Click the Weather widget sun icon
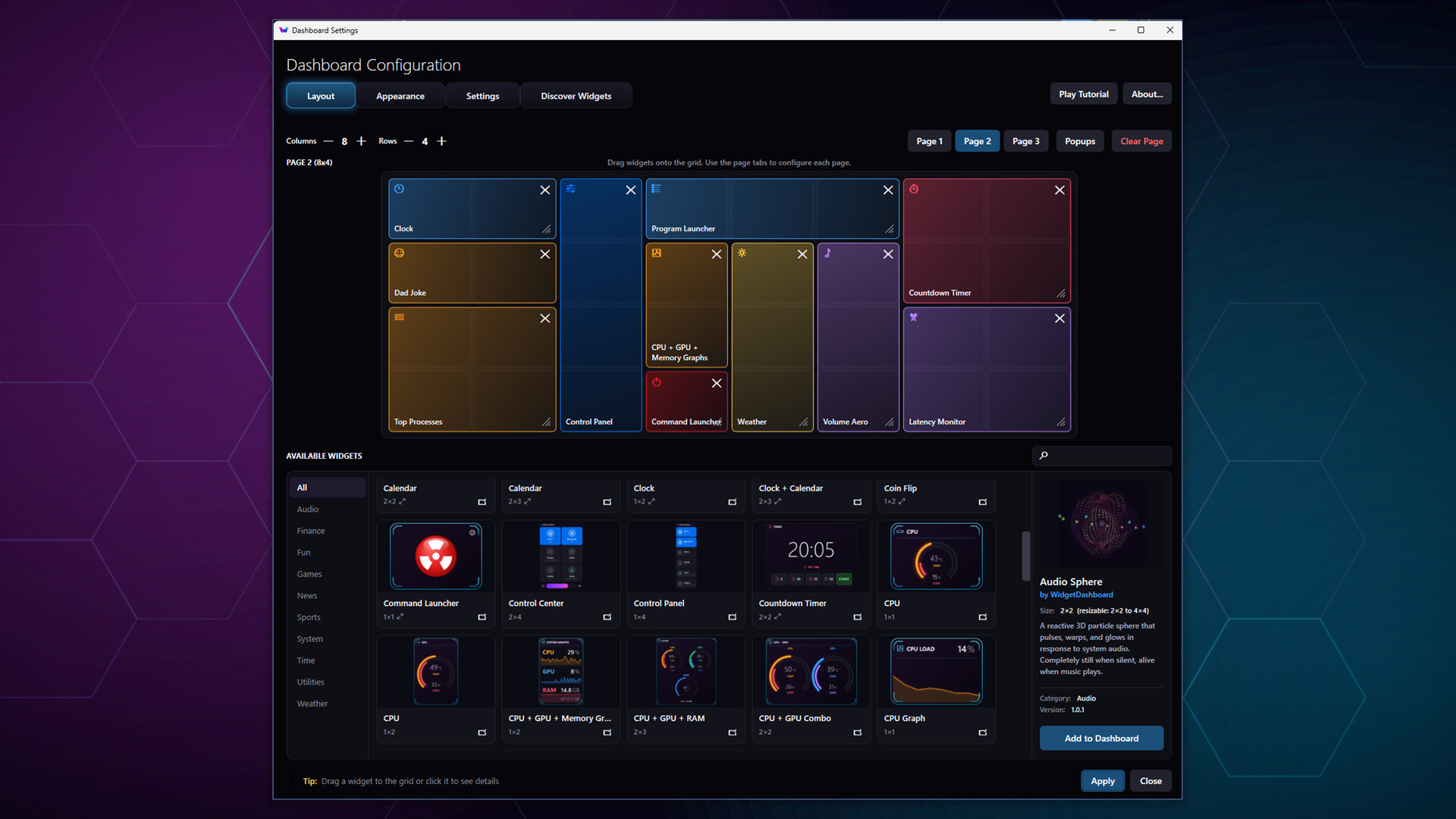This screenshot has width=1456, height=819. (742, 253)
